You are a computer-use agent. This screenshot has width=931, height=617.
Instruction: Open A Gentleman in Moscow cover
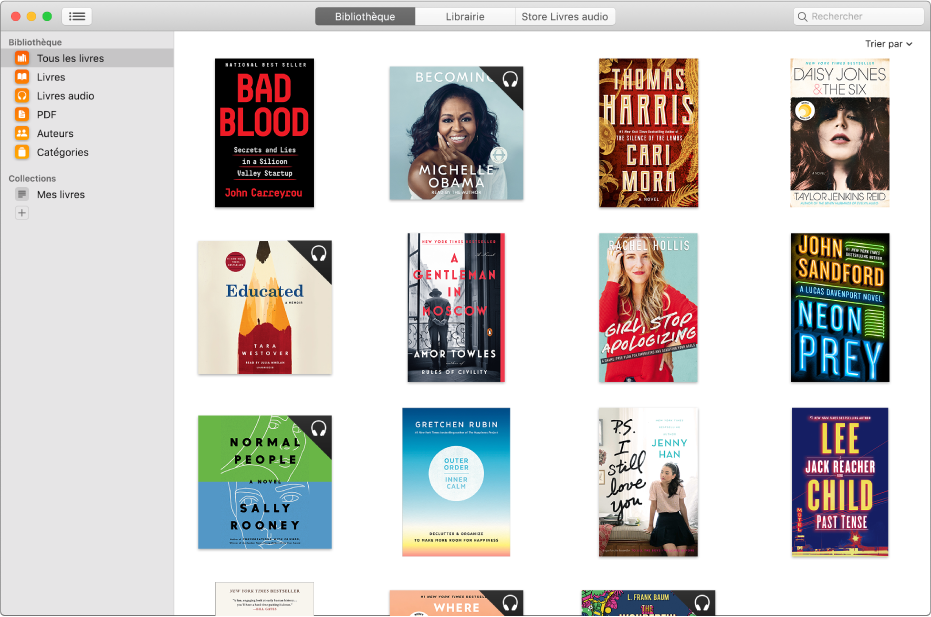456,308
